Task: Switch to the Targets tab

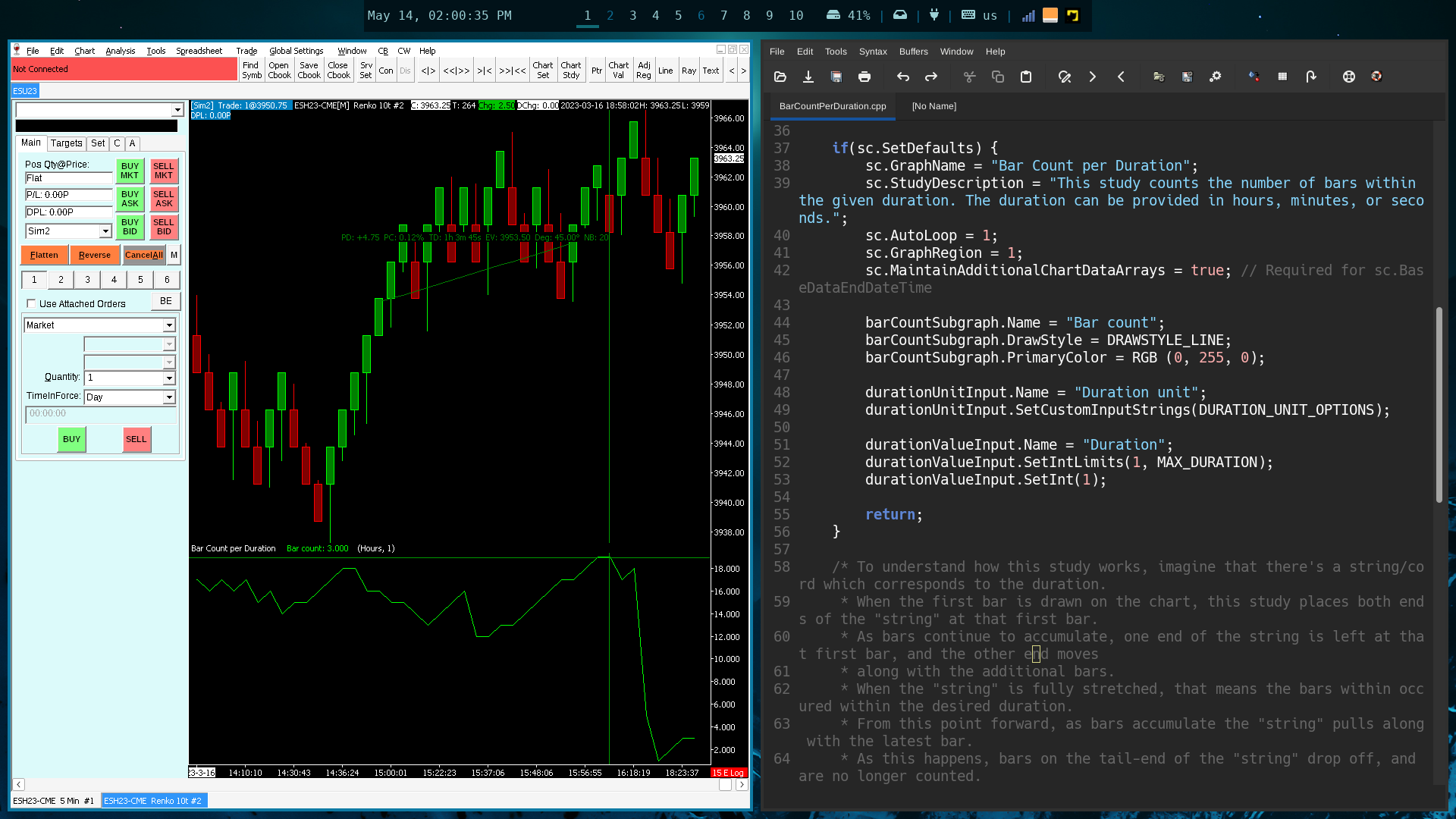Action: [x=66, y=143]
